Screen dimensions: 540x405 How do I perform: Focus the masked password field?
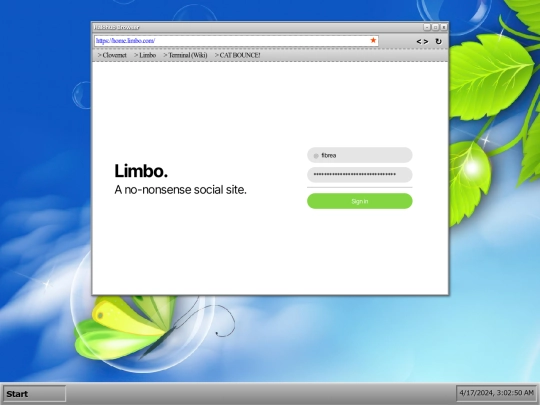tap(360, 175)
